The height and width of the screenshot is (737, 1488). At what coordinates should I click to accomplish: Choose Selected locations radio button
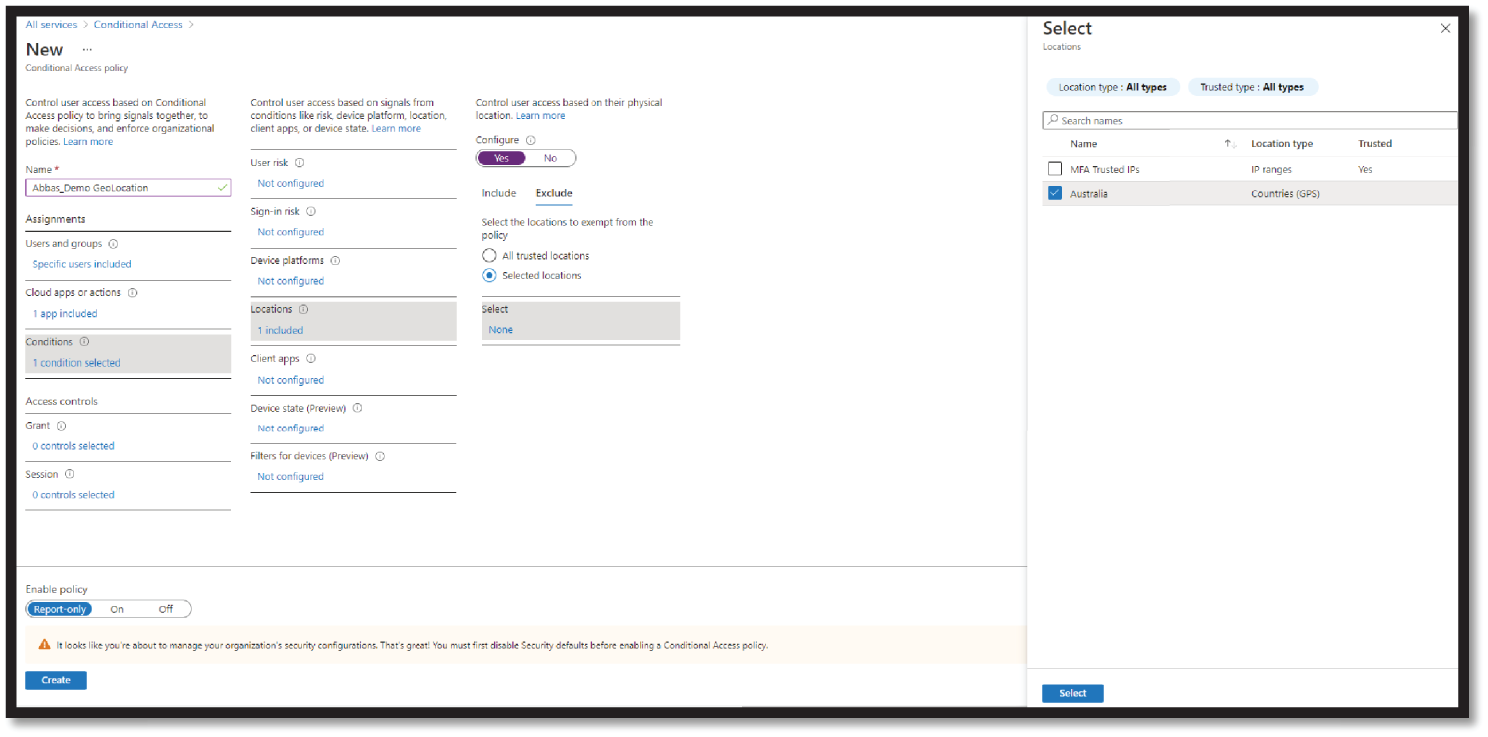pyautogui.click(x=489, y=276)
